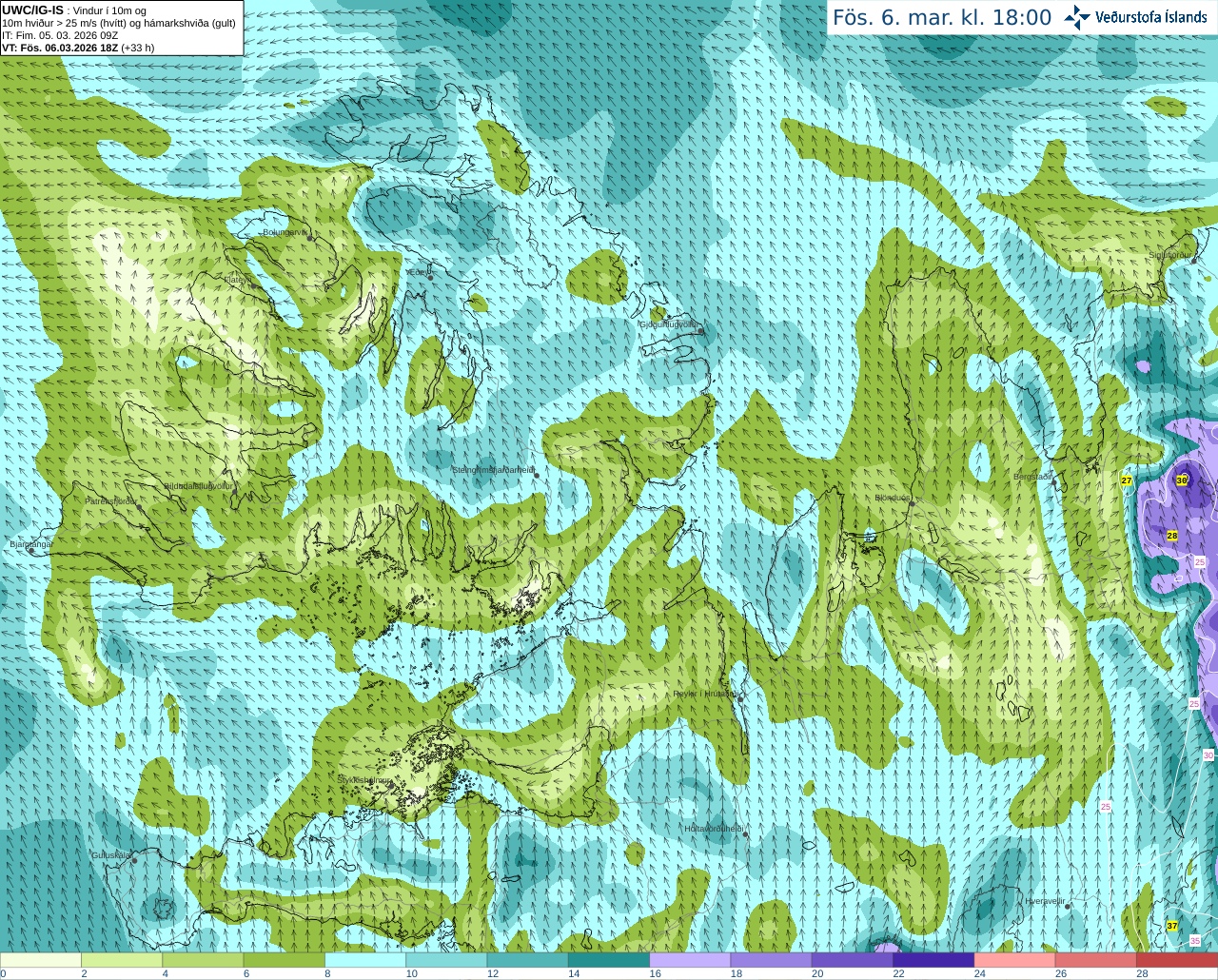This screenshot has width=1218, height=980.
Task: Select the 14–16 m/s dark teal legend swatch
Action: coord(609,960)
